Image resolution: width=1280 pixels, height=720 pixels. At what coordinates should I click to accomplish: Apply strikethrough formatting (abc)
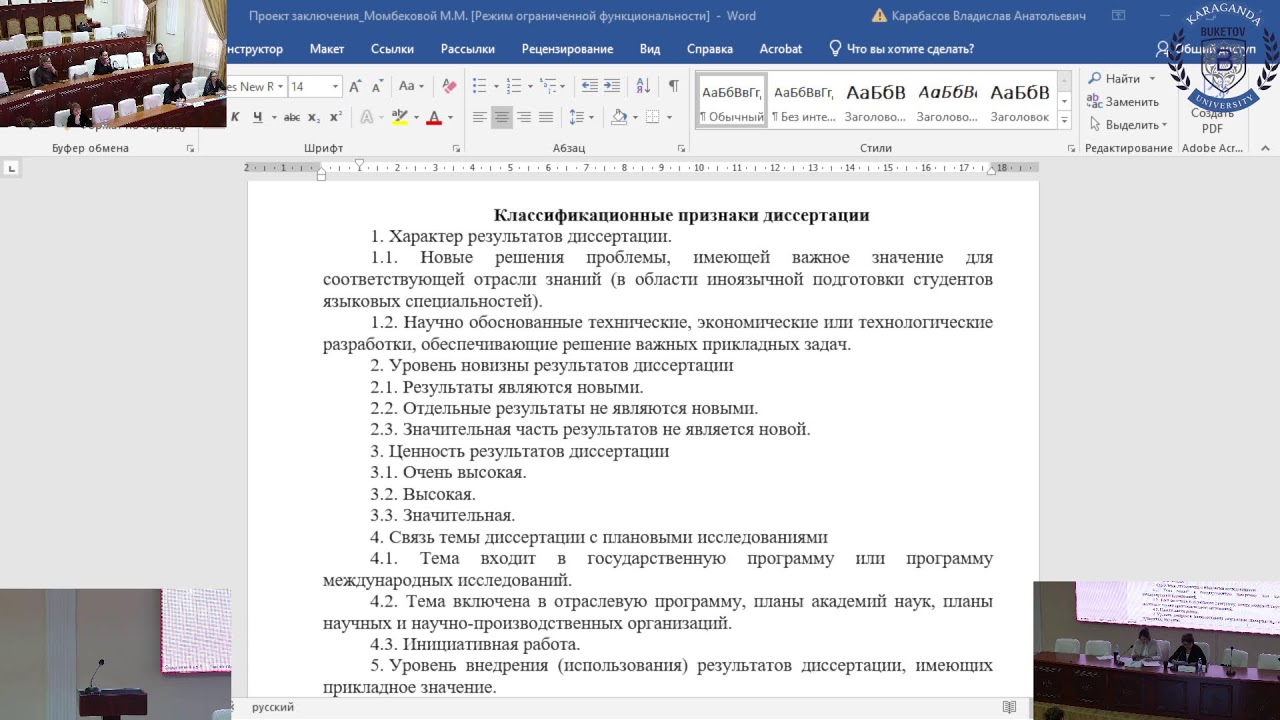292,117
